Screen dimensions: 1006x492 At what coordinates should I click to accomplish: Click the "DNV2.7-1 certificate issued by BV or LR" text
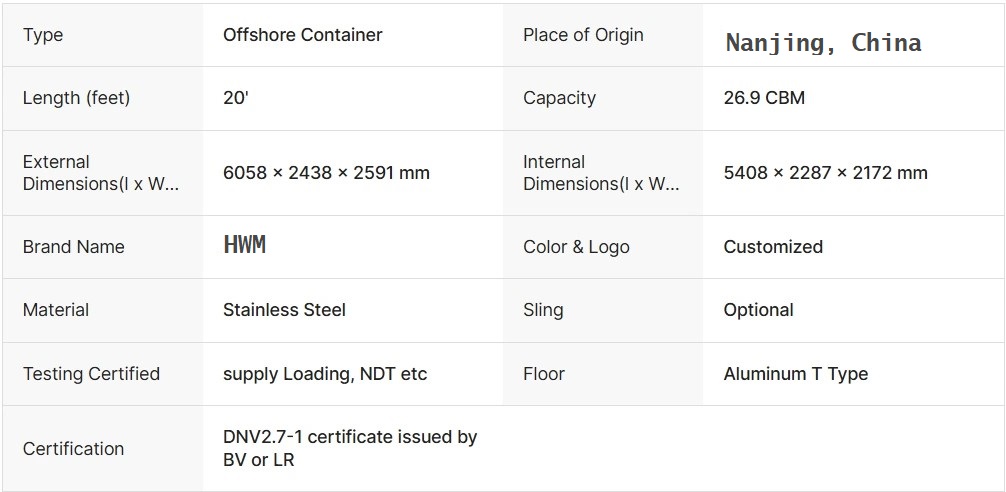click(x=350, y=448)
